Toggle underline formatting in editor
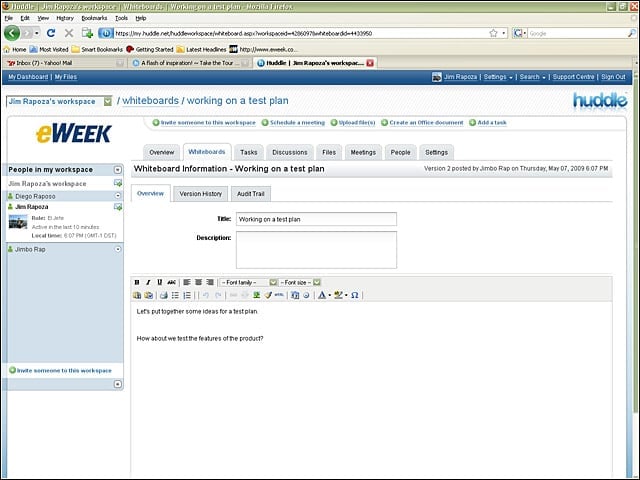Screen dimensions: 640x480 click(x=160, y=282)
